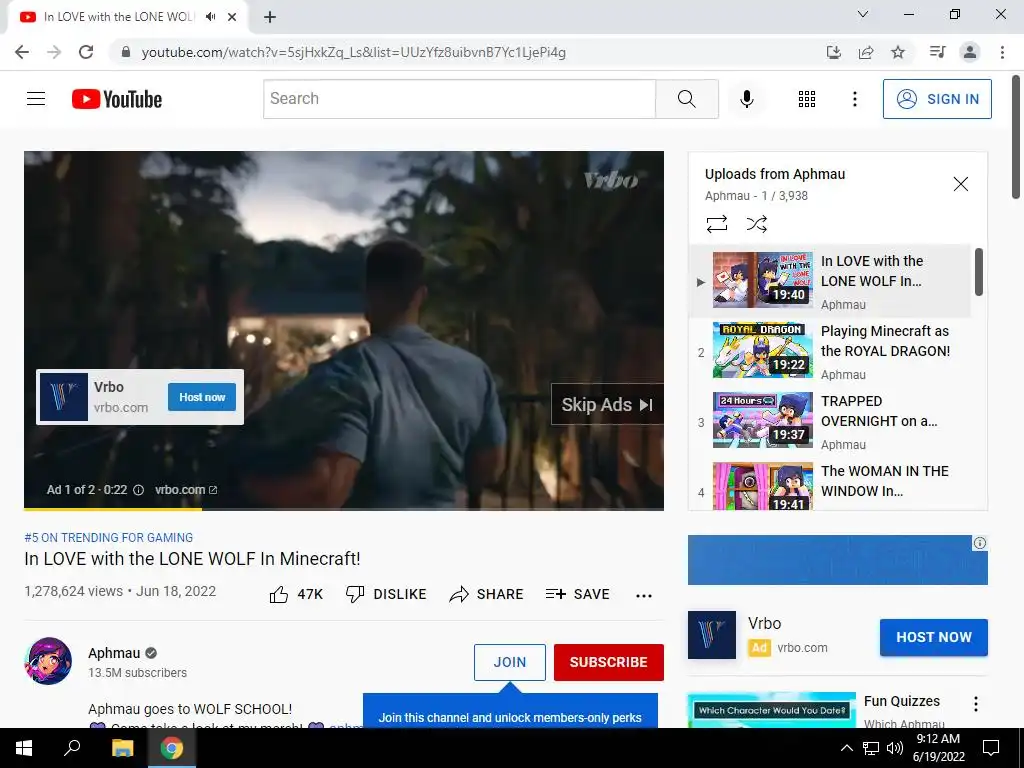Select In LOVE with the LONE WOLF playlist item
Image resolution: width=1024 pixels, height=768 pixels.
829,281
